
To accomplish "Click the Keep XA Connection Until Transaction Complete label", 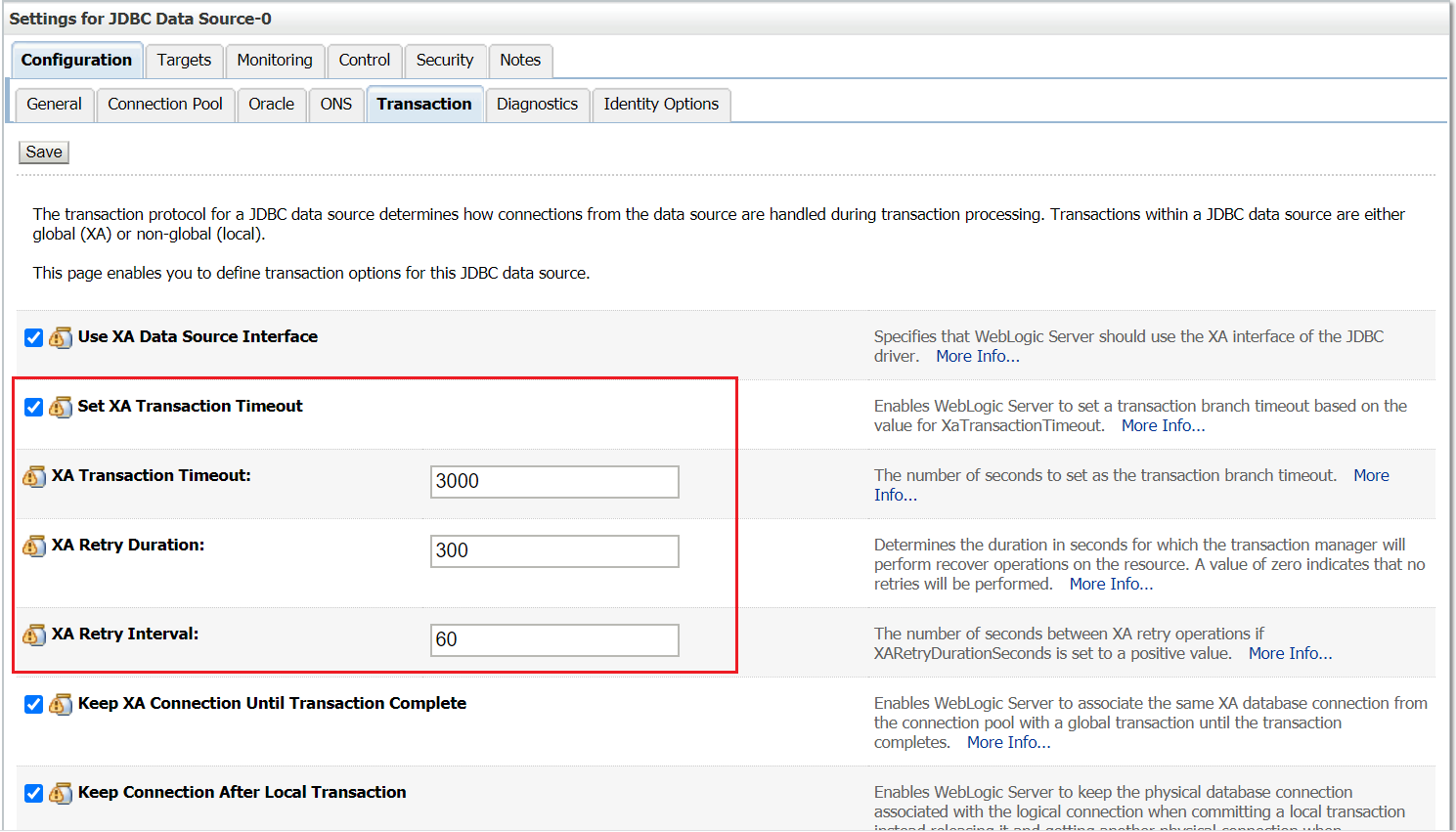I will coord(273,704).
